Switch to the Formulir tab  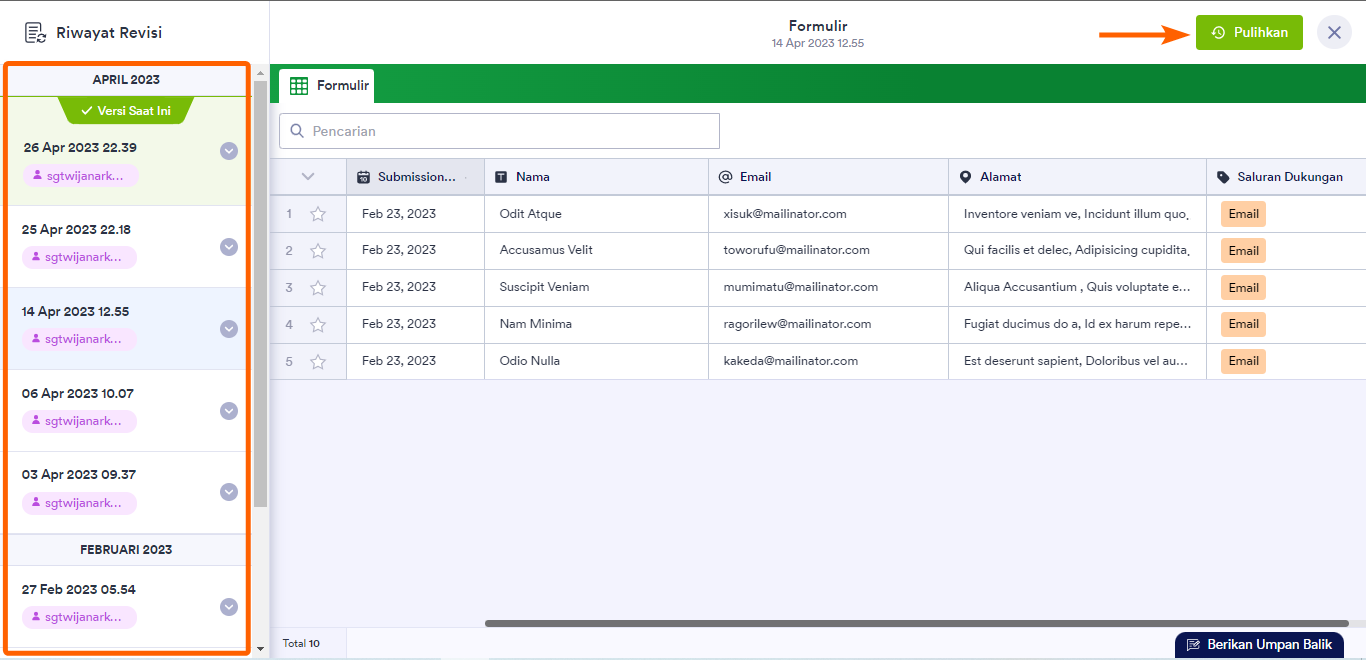click(x=327, y=86)
